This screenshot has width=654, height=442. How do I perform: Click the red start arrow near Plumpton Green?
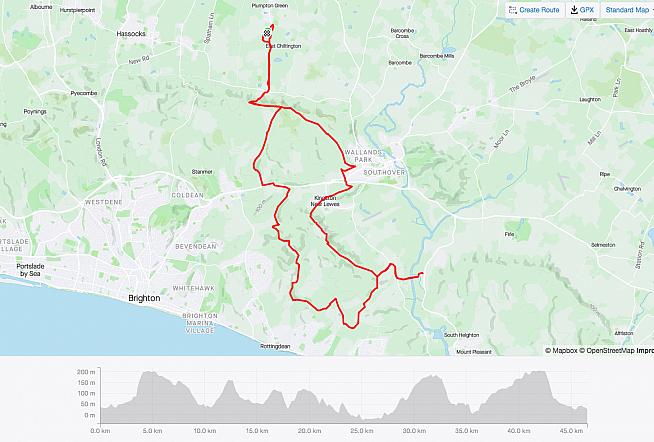(x=272, y=26)
